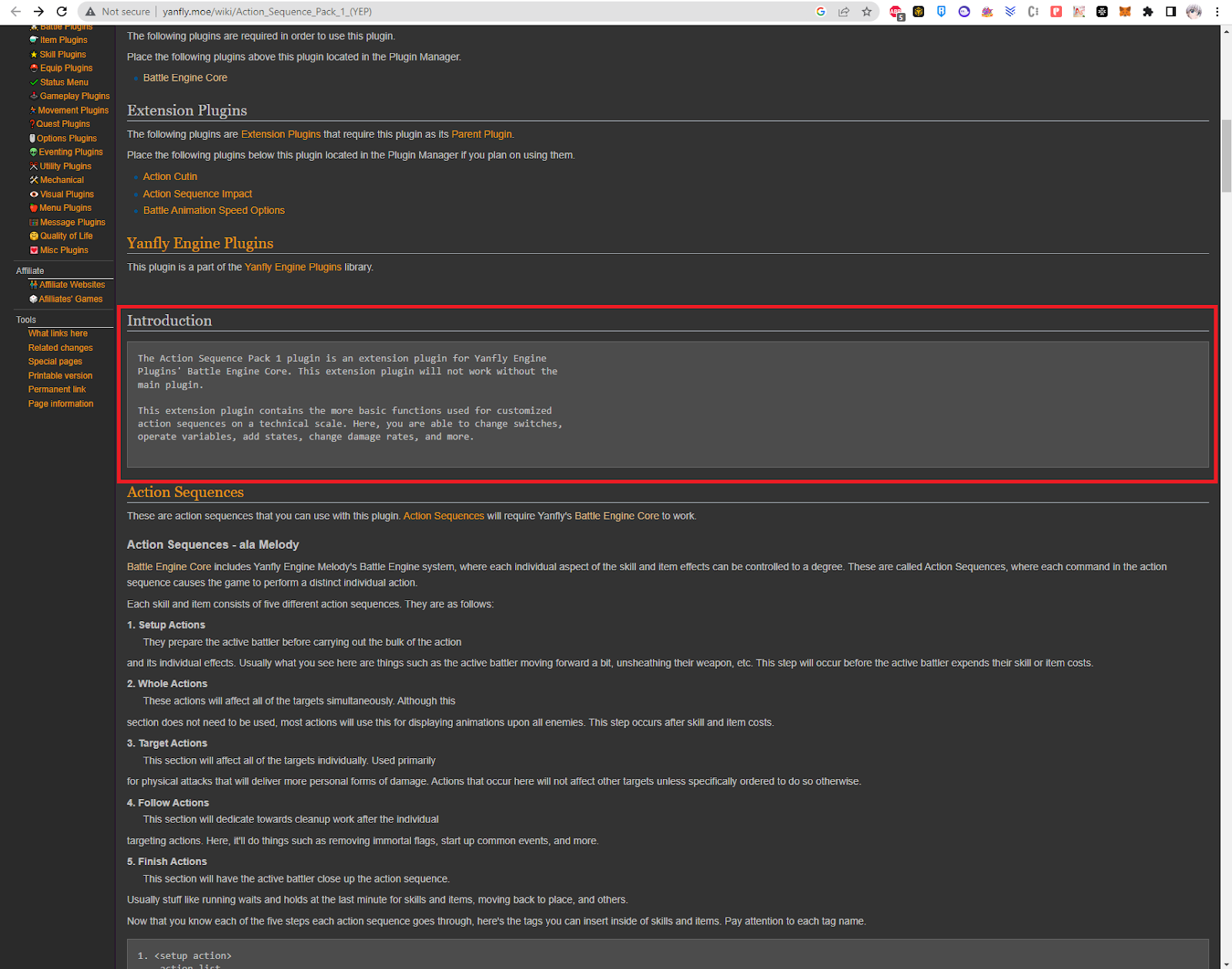Go forward with the browser arrow

38,12
